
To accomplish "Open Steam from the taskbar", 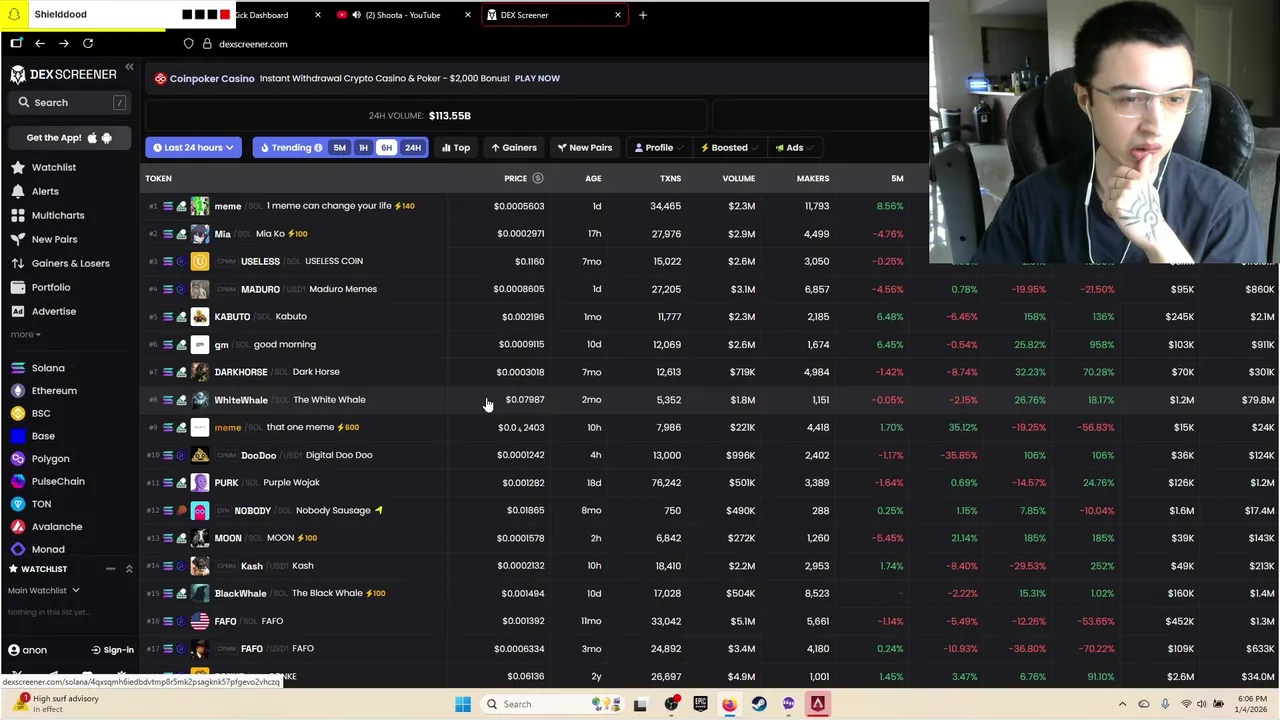I will [x=759, y=704].
